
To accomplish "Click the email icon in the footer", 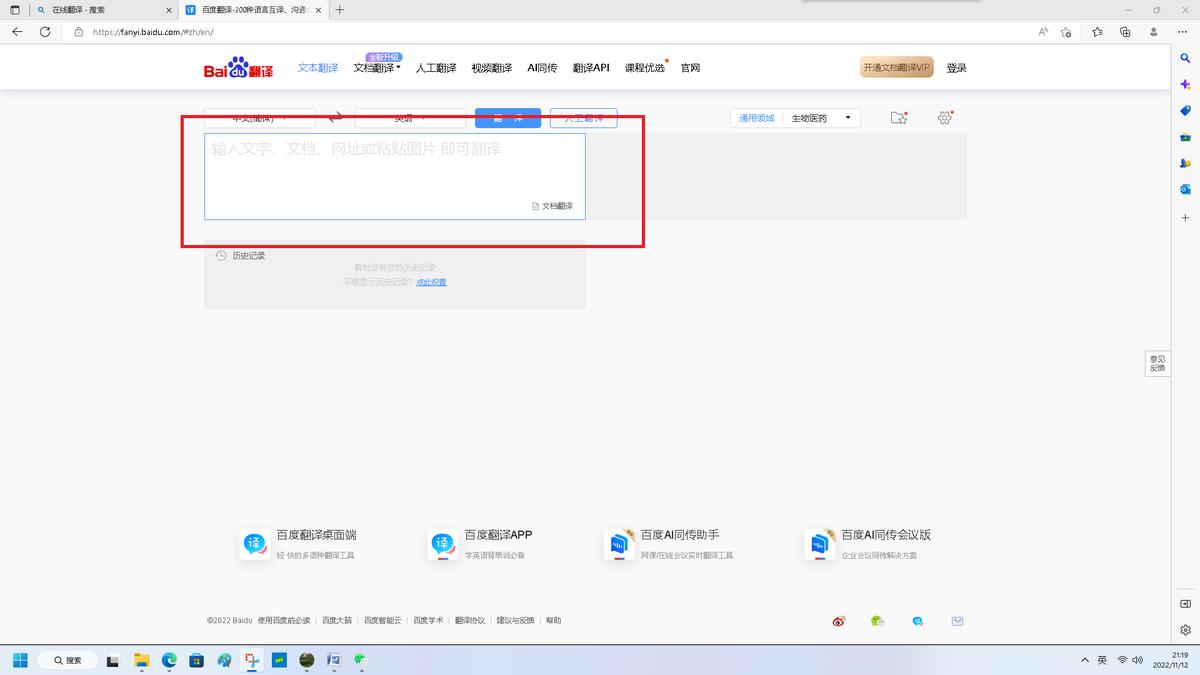I will point(957,621).
